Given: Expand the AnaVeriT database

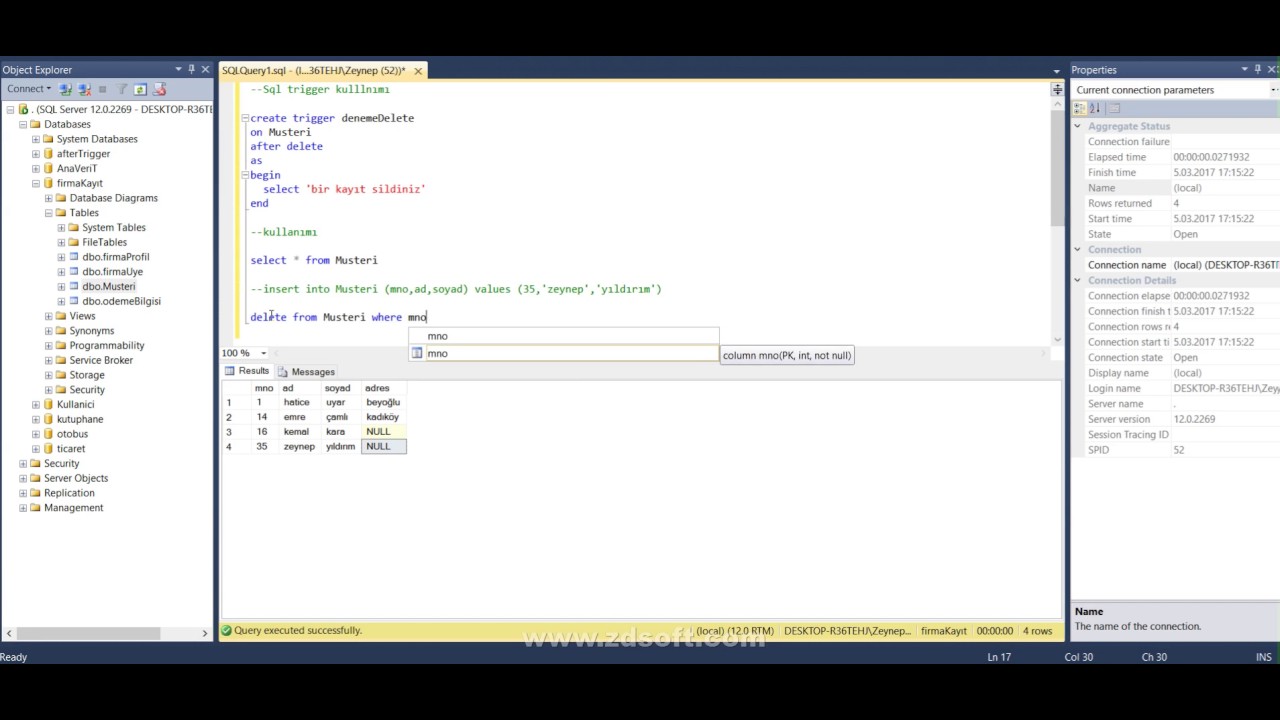Looking at the screenshot, I should (36, 168).
